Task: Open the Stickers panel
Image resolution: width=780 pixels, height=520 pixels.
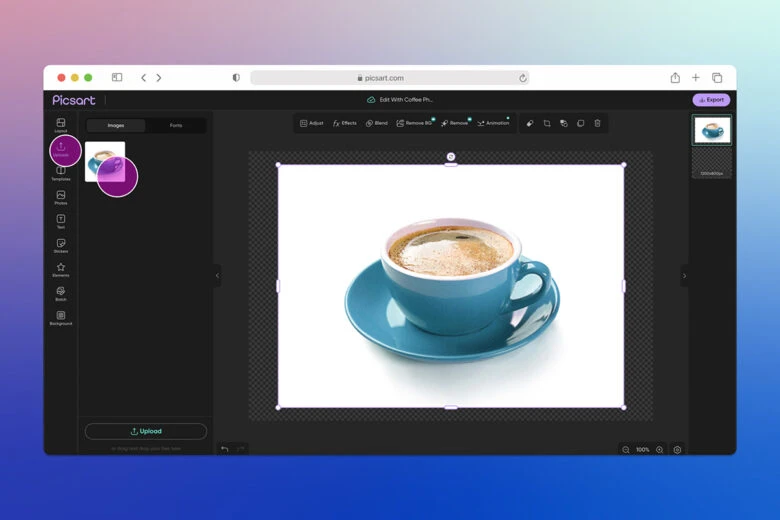Action: pyautogui.click(x=61, y=244)
